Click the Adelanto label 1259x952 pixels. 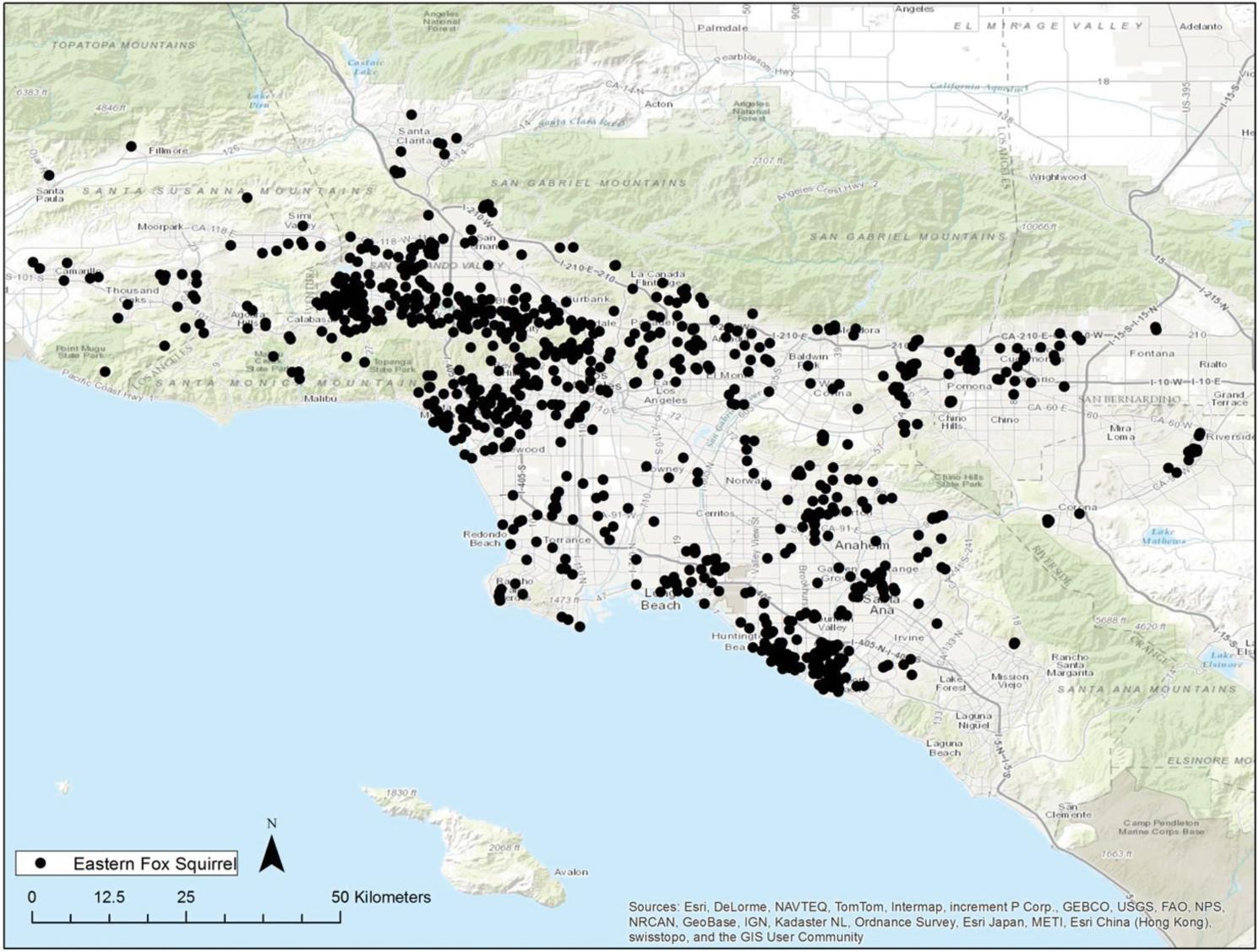1201,26
